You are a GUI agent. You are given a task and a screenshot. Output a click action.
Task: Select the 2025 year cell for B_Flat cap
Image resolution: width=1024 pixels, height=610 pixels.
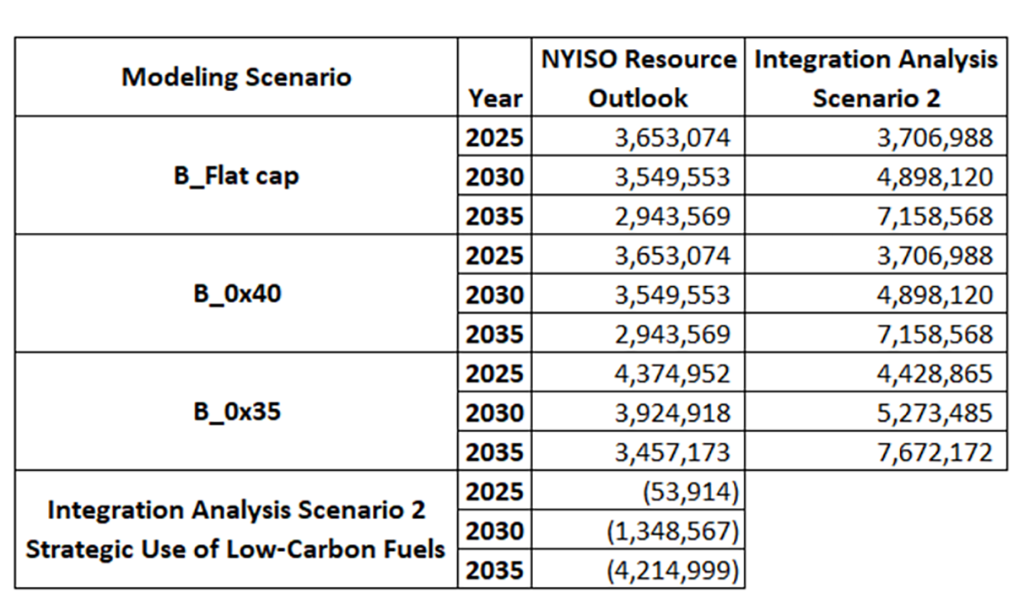click(495, 138)
